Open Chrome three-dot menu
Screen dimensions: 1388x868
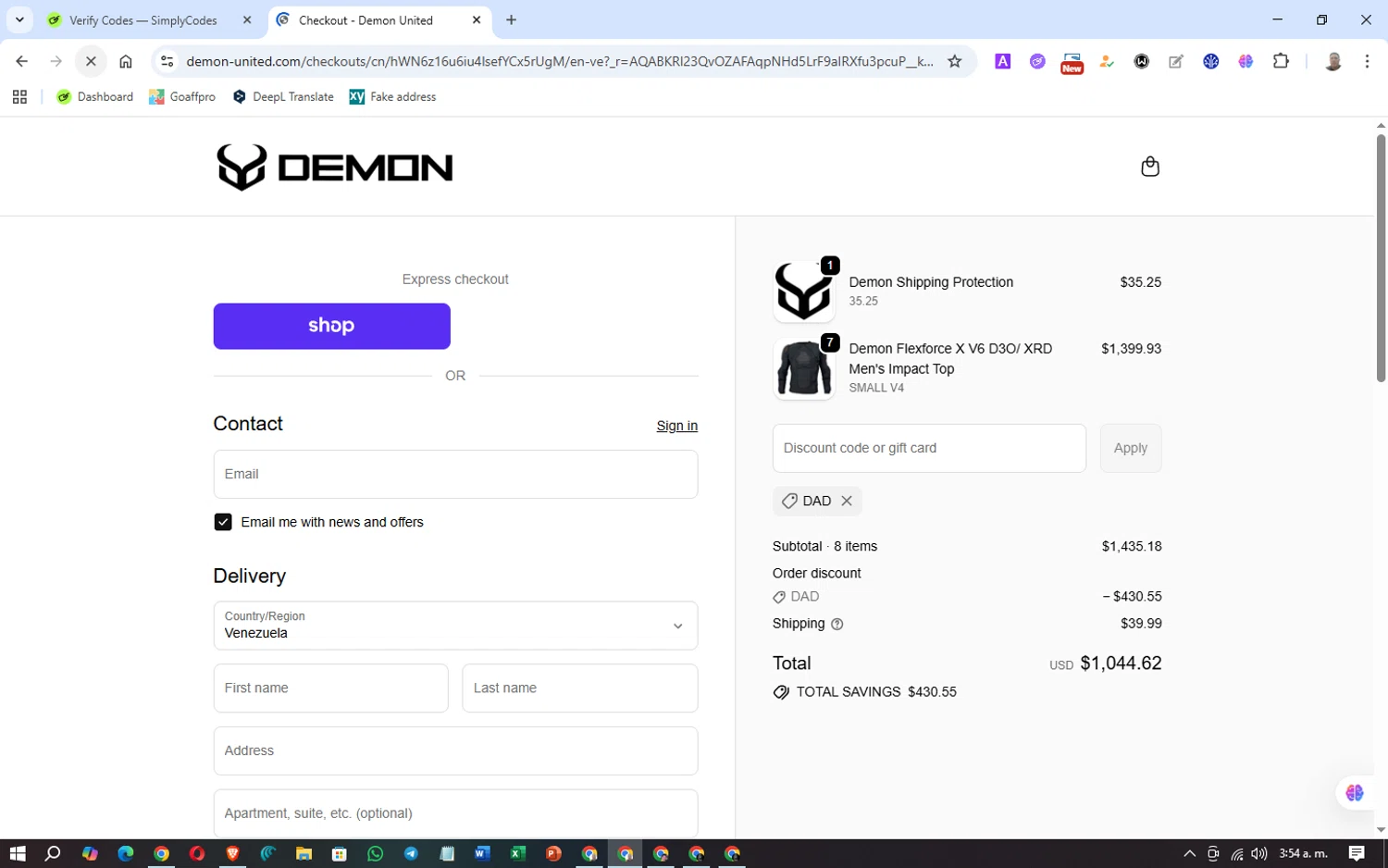click(1367, 61)
